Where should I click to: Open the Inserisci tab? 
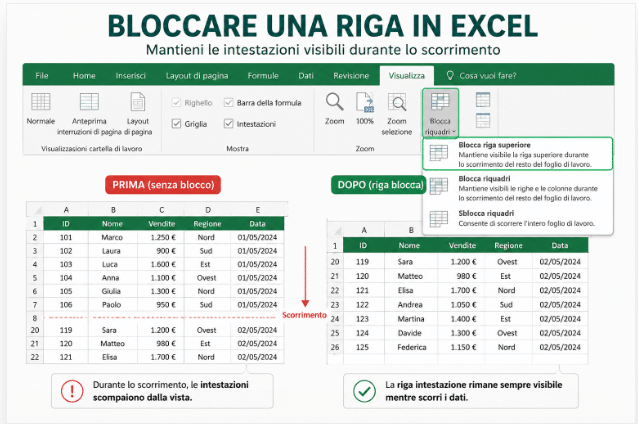(130, 76)
